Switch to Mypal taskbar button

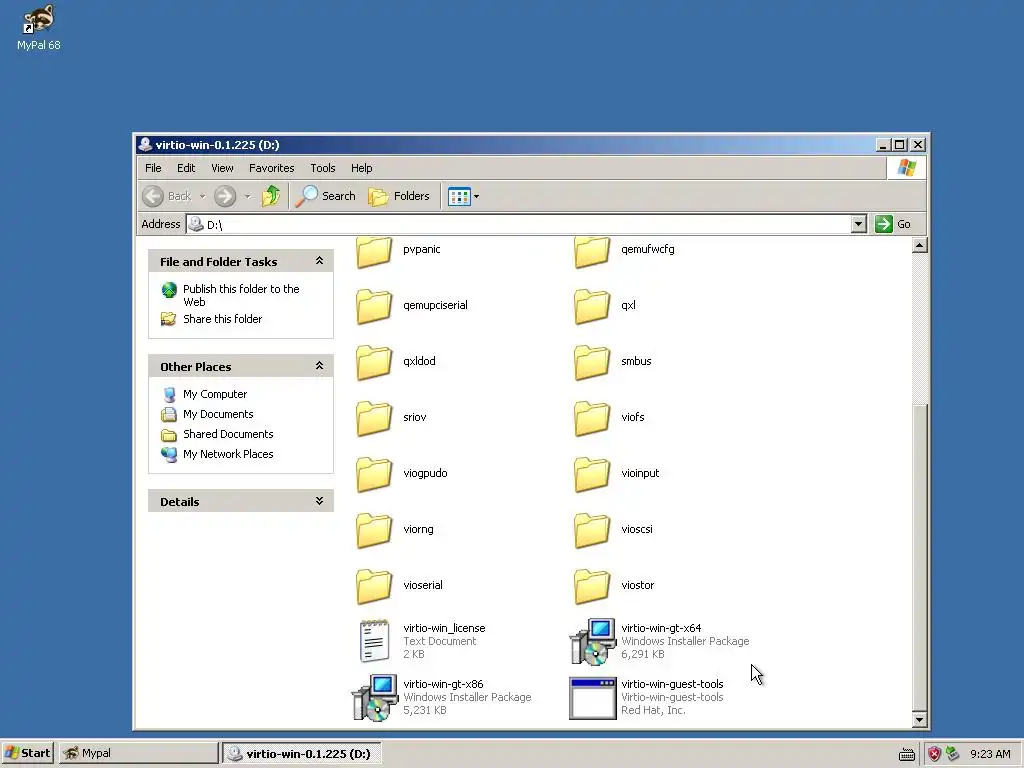click(x=138, y=753)
